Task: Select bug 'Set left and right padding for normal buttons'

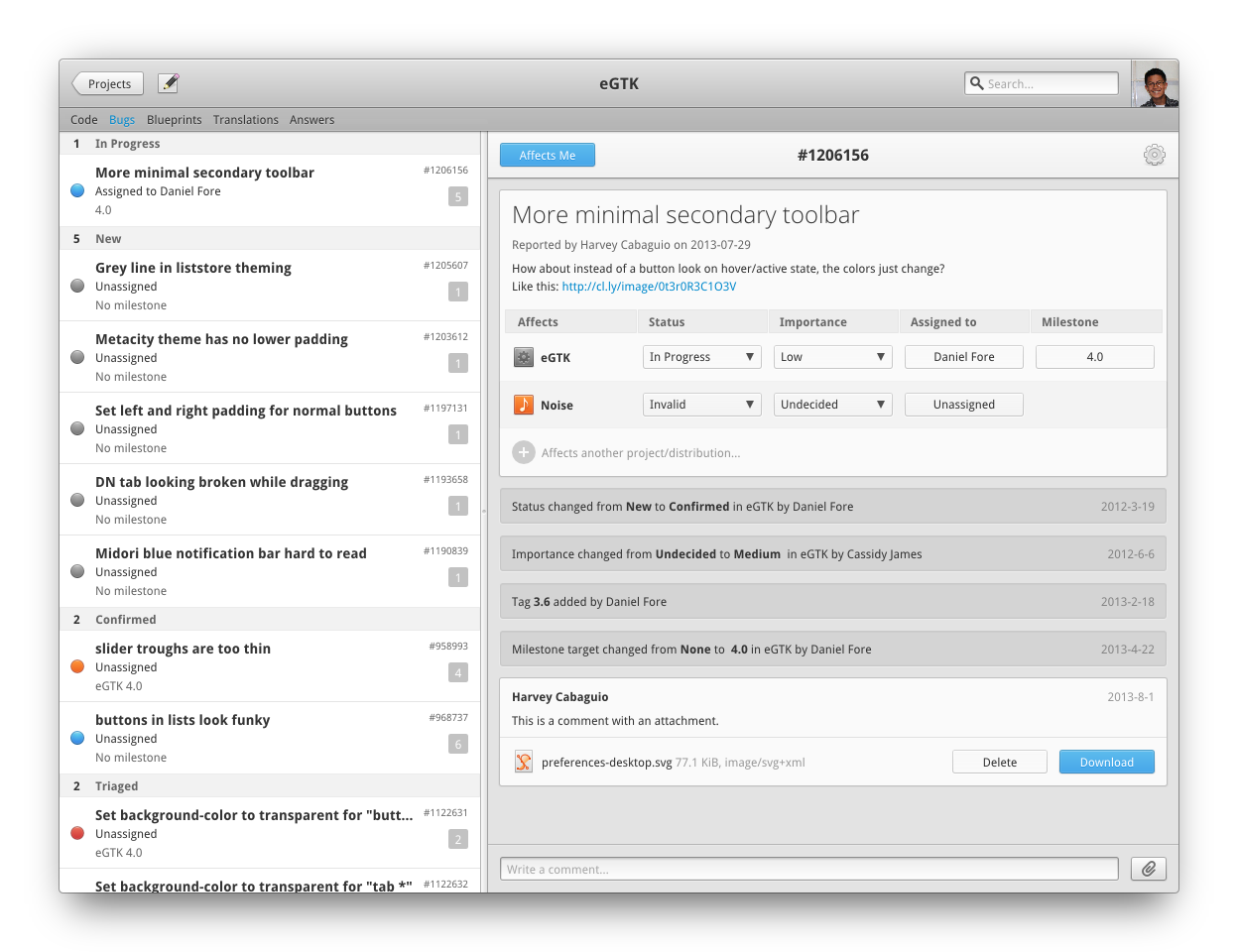Action: [270, 428]
